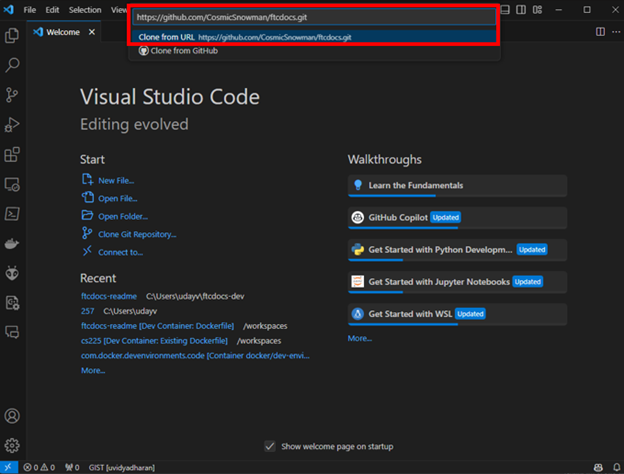Open the Run and Debug view
The image size is (624, 474).
click(13, 125)
